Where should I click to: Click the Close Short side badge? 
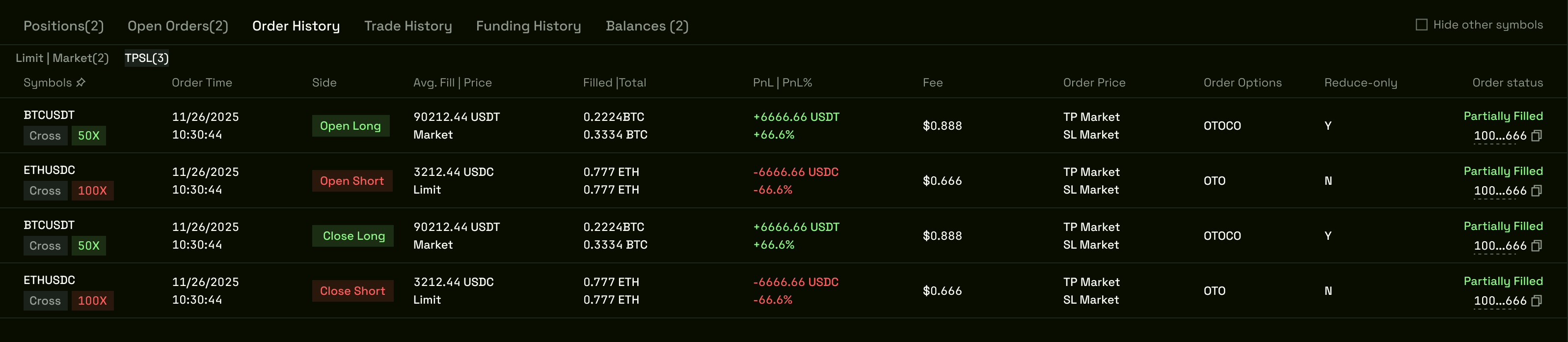click(352, 291)
